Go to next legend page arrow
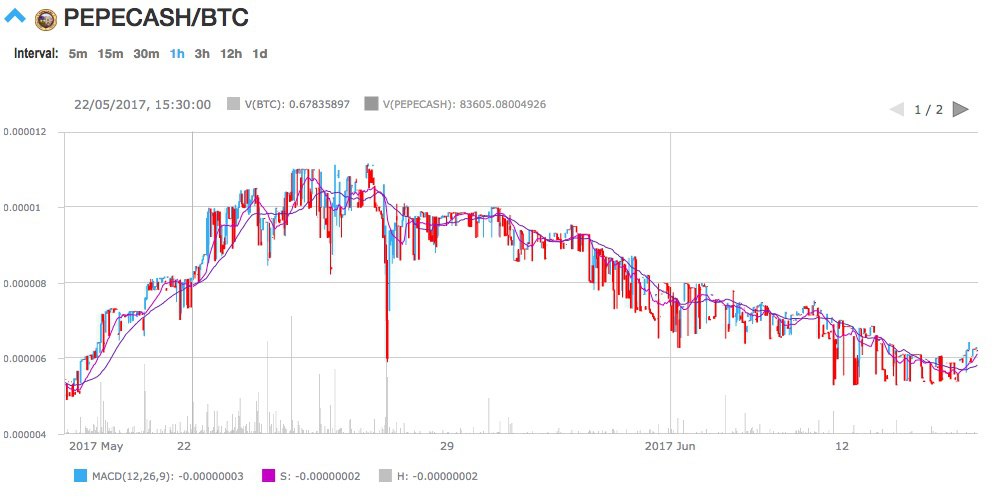 [960, 110]
